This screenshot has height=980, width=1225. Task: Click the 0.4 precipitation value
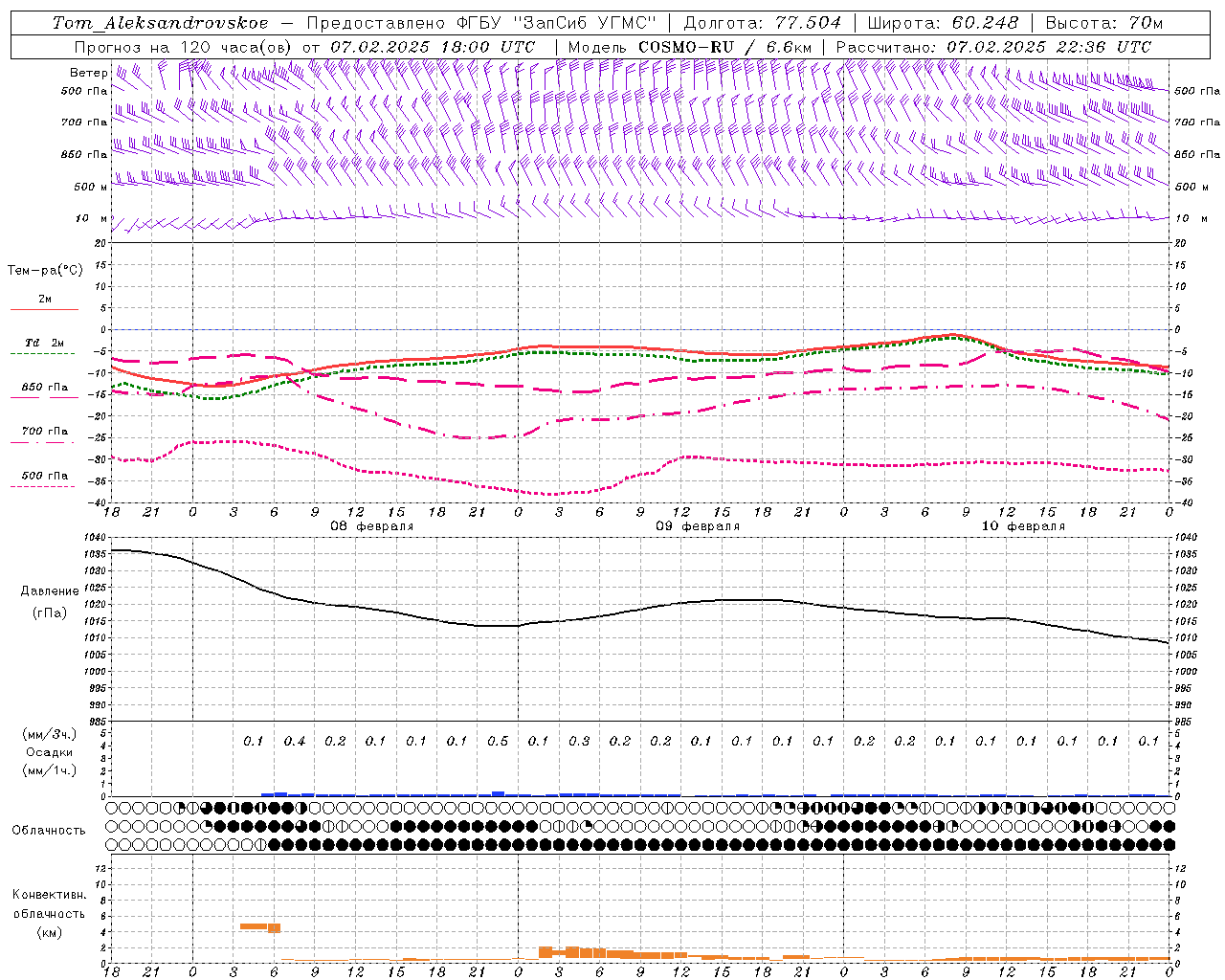click(x=295, y=741)
